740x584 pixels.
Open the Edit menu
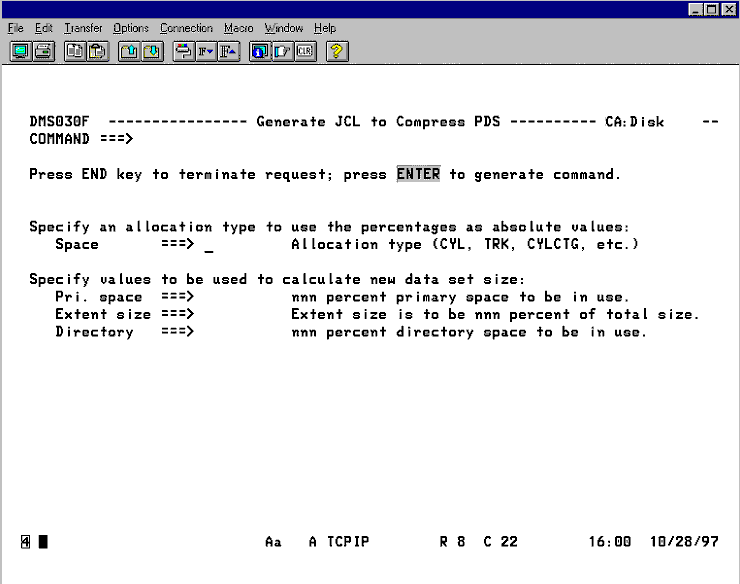43,28
